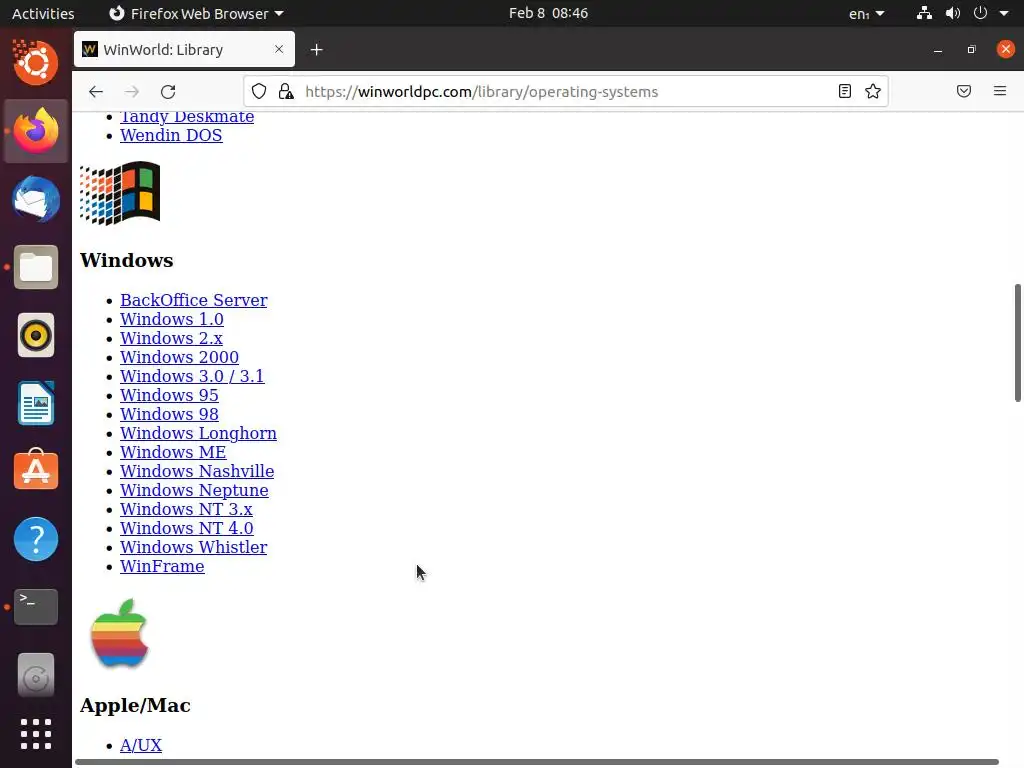1024x768 pixels.
Task: Go back with the browser back arrow
Action: pyautogui.click(x=96, y=91)
